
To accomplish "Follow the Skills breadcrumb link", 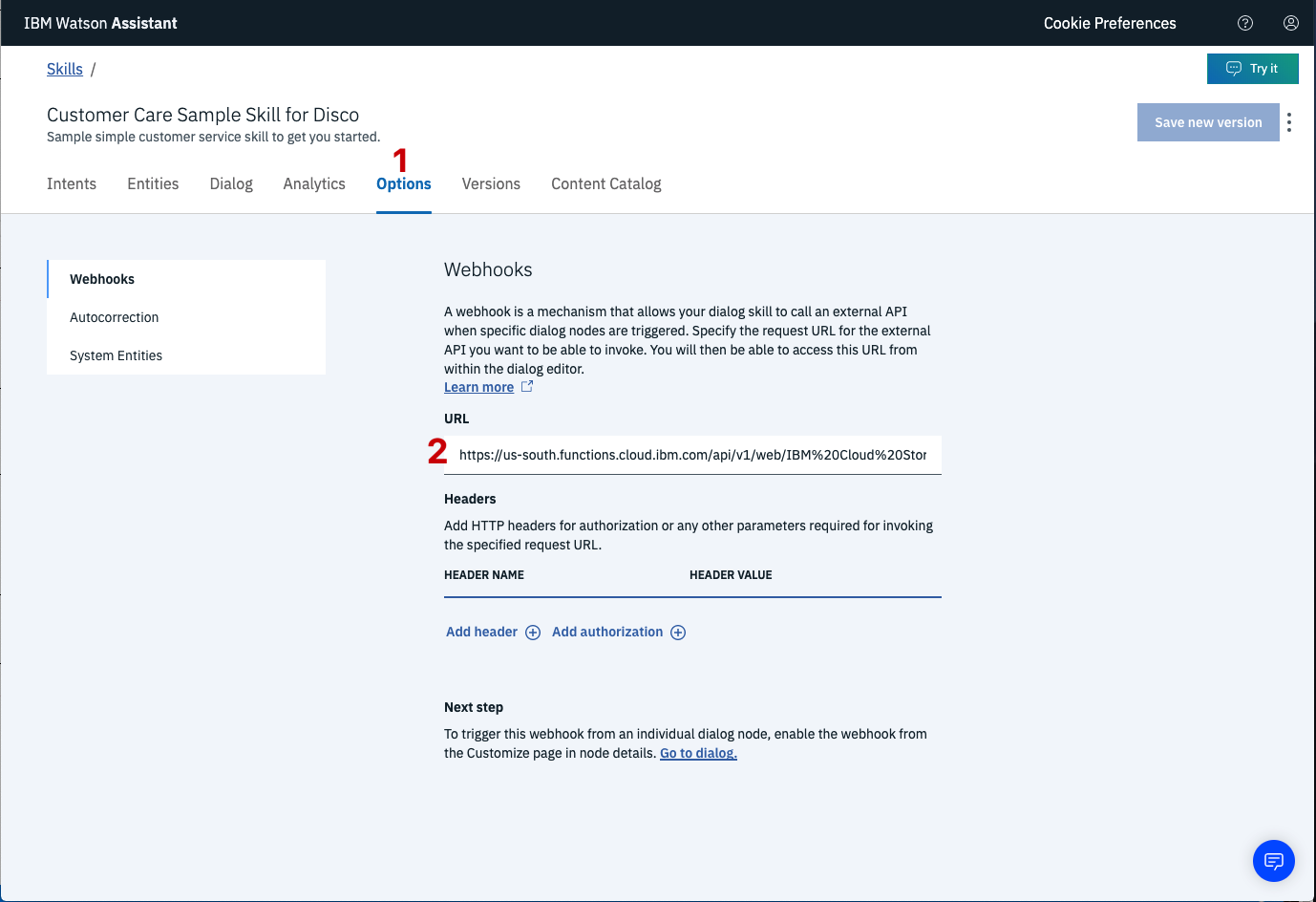I will click(65, 69).
